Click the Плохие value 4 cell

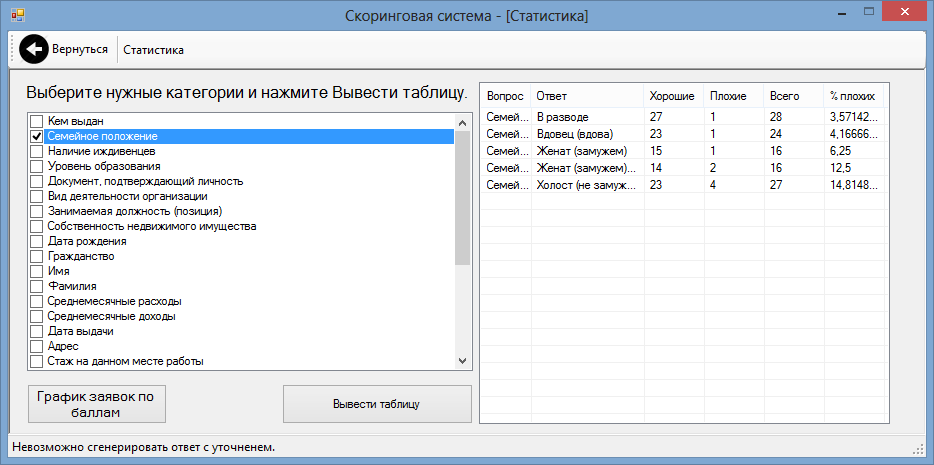(734, 185)
